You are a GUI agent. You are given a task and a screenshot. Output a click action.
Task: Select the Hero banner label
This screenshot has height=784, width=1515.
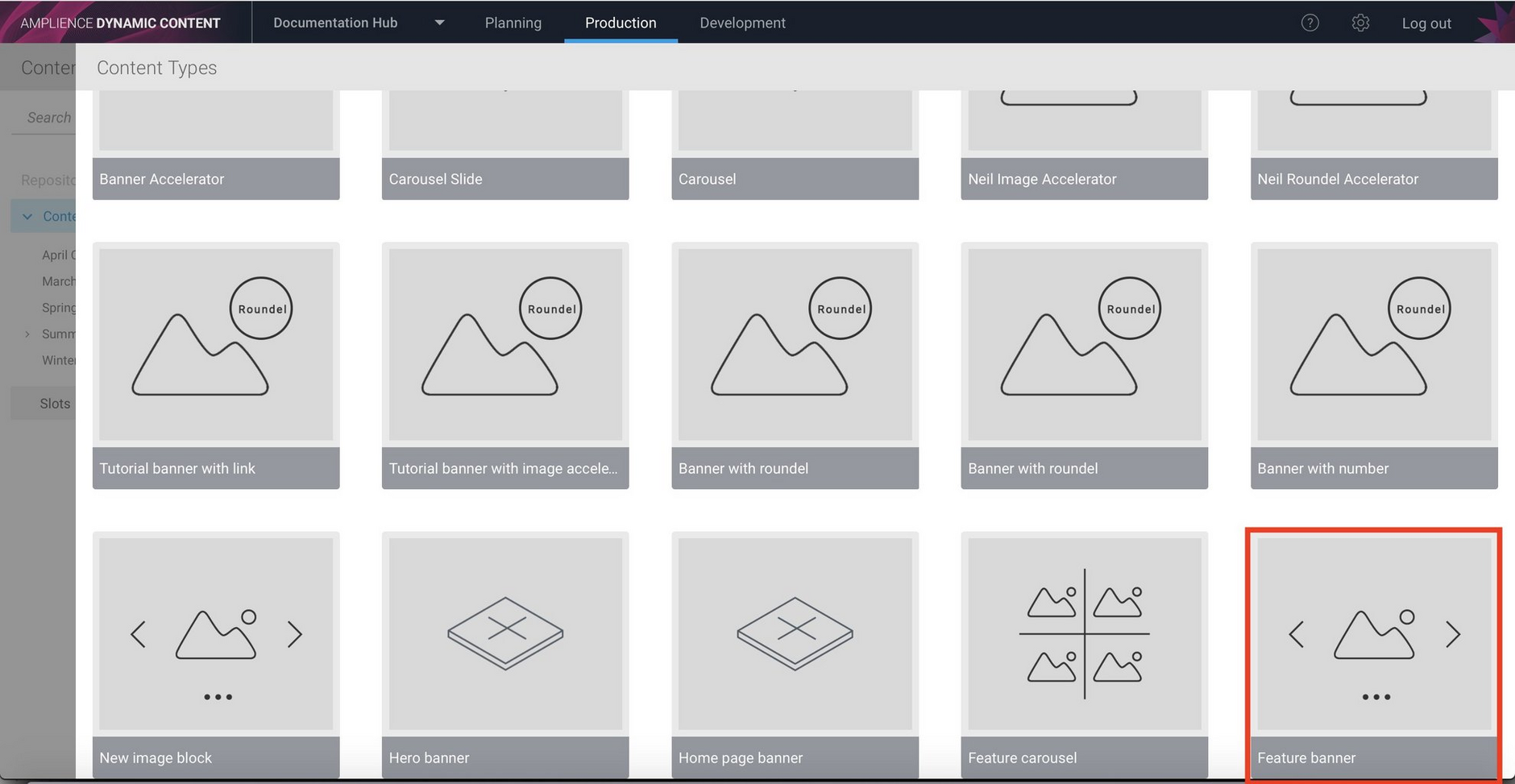coord(429,757)
